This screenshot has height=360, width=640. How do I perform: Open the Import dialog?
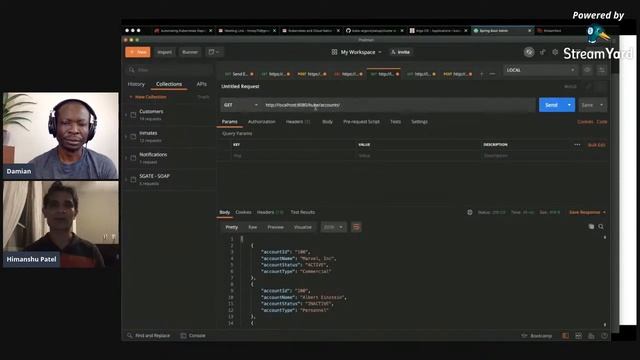[164, 52]
